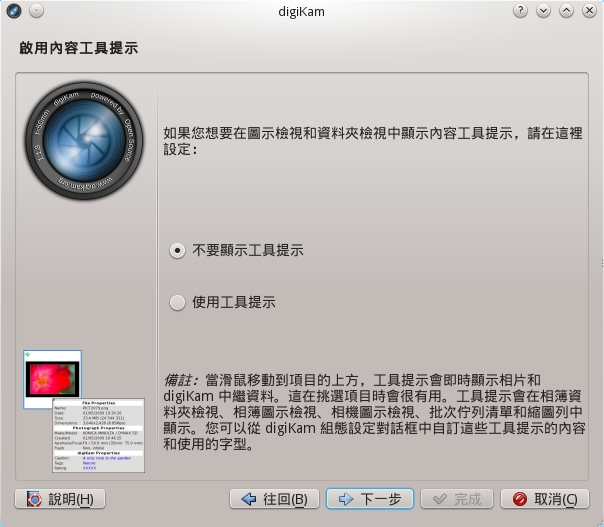Image resolution: width=604 pixels, height=527 pixels.
Task: Click the 備註 note paragraph text
Action: (x=374, y=412)
